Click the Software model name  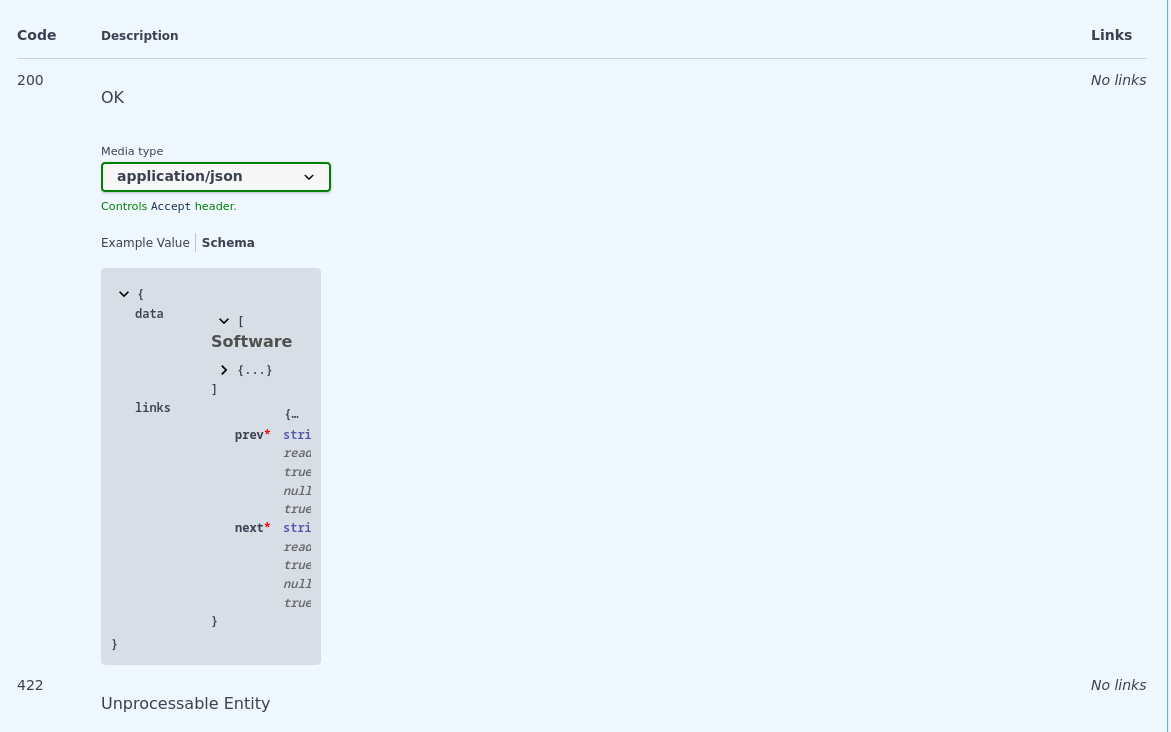tap(251, 341)
